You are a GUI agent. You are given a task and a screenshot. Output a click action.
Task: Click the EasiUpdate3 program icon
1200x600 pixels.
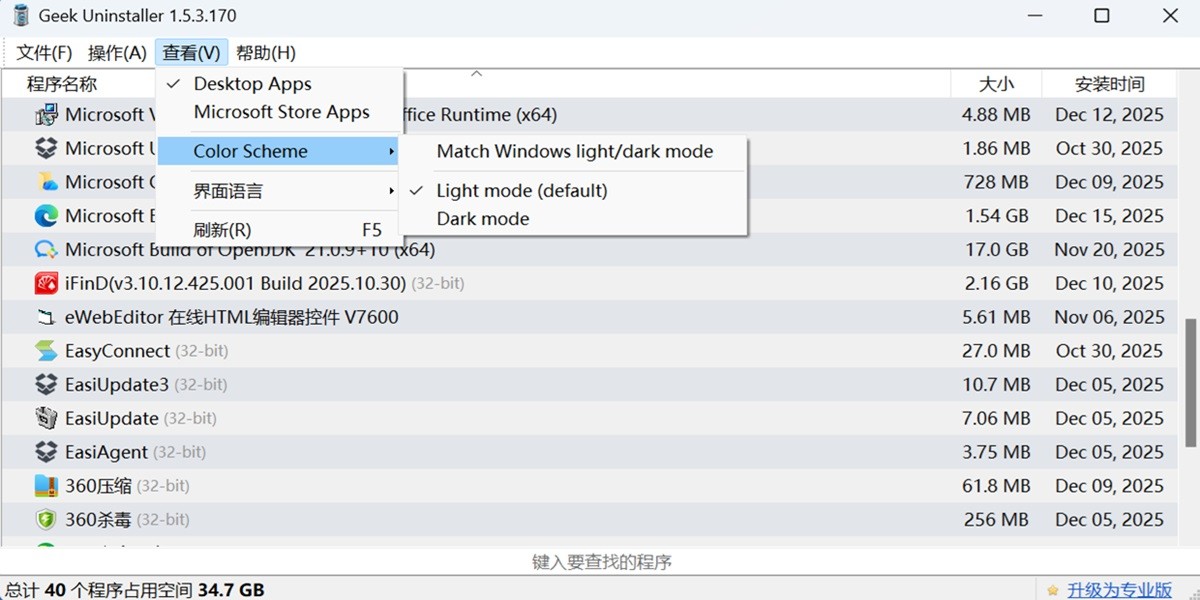(x=46, y=385)
